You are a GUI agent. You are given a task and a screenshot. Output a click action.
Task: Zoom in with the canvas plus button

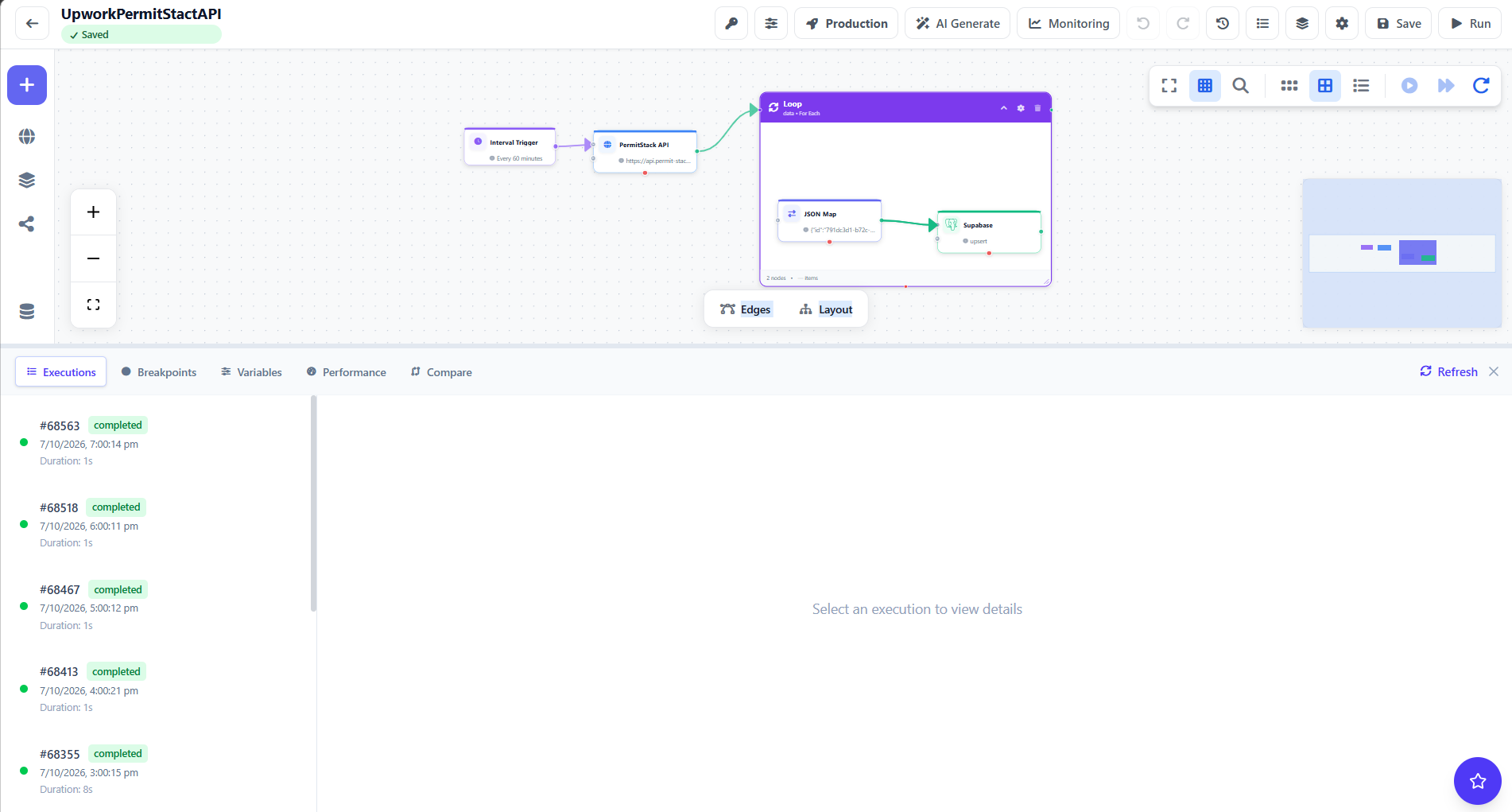coord(93,212)
